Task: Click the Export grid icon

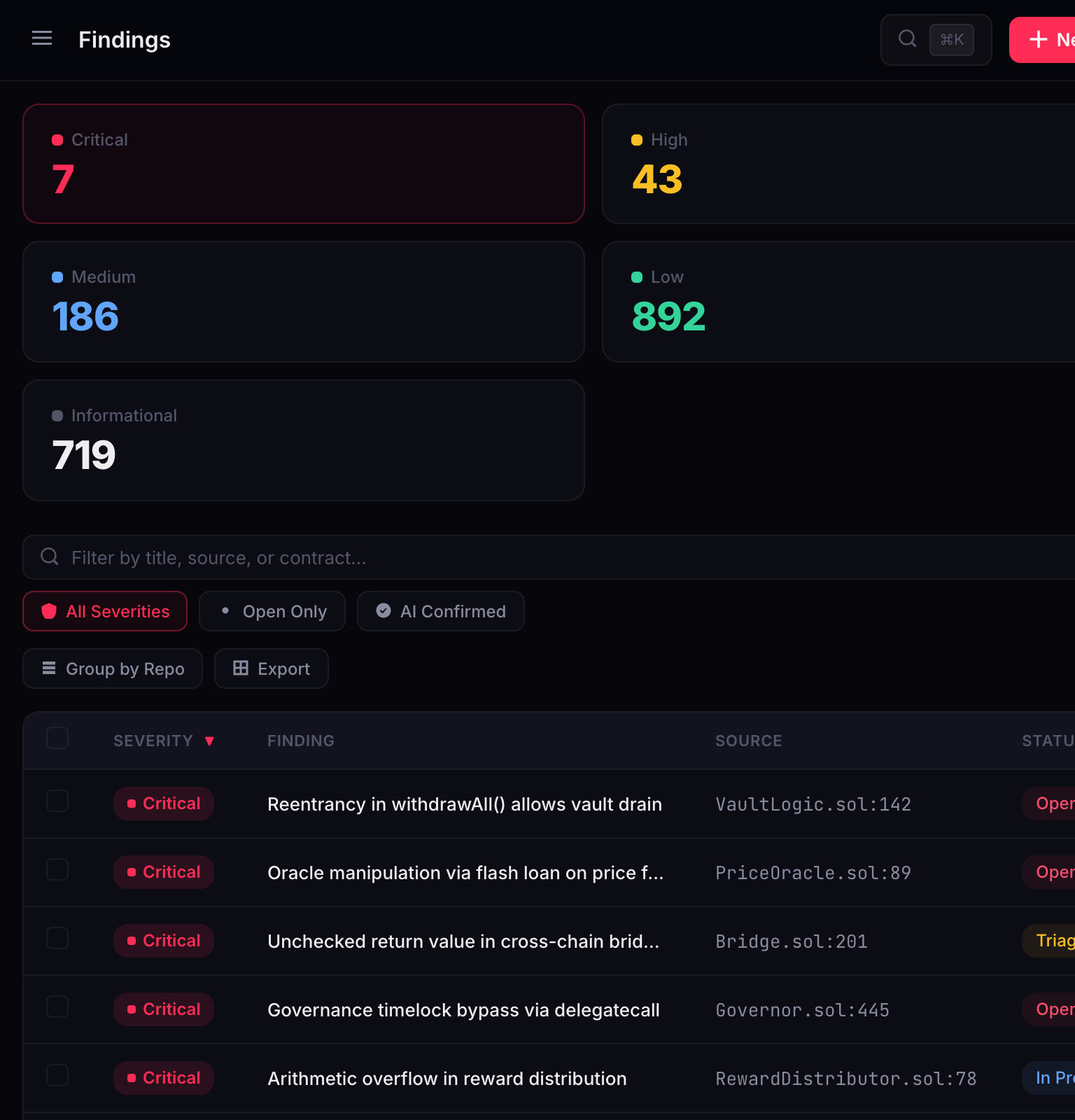Action: pyautogui.click(x=241, y=668)
